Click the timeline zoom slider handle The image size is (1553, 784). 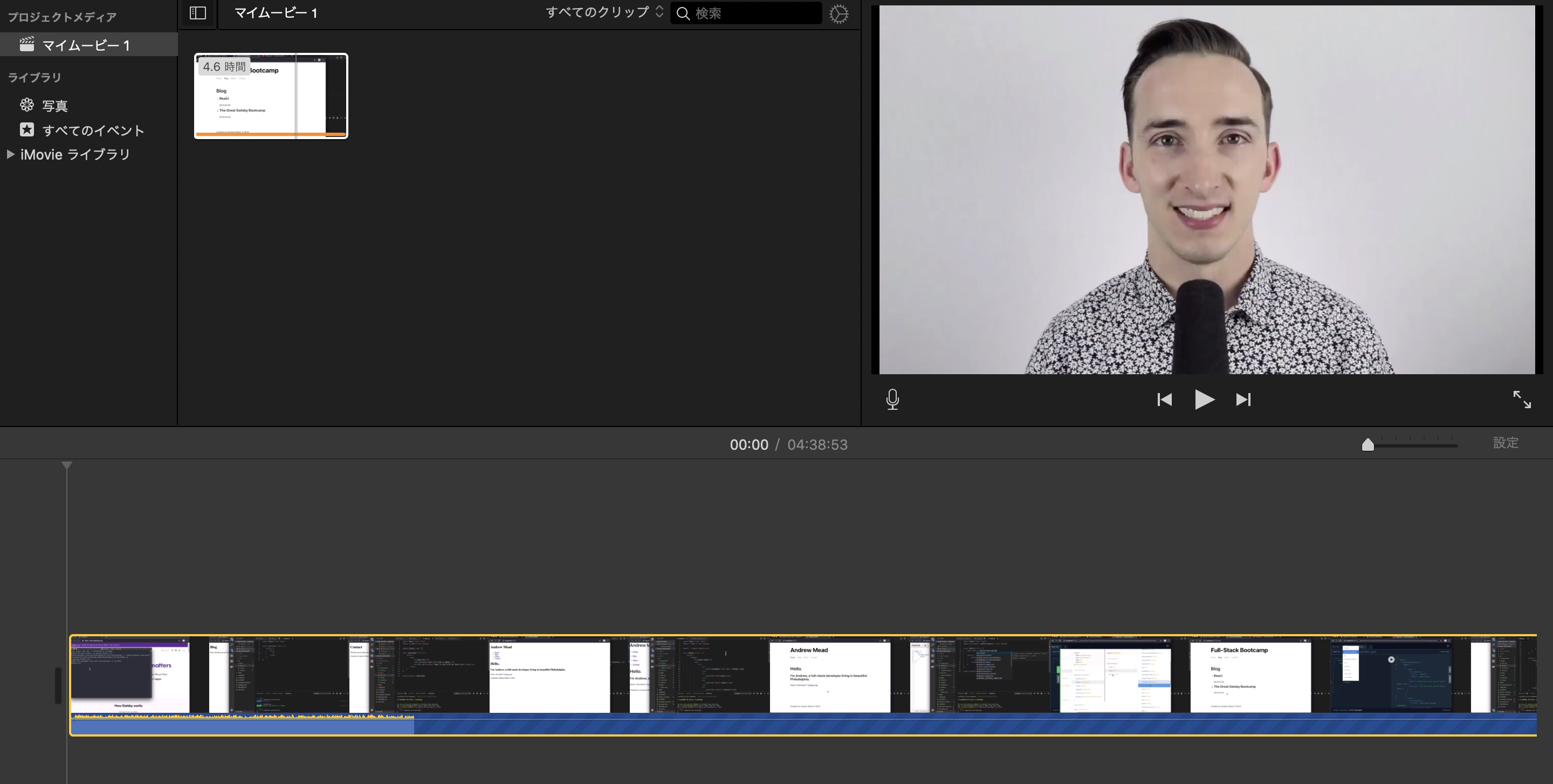coord(1368,445)
